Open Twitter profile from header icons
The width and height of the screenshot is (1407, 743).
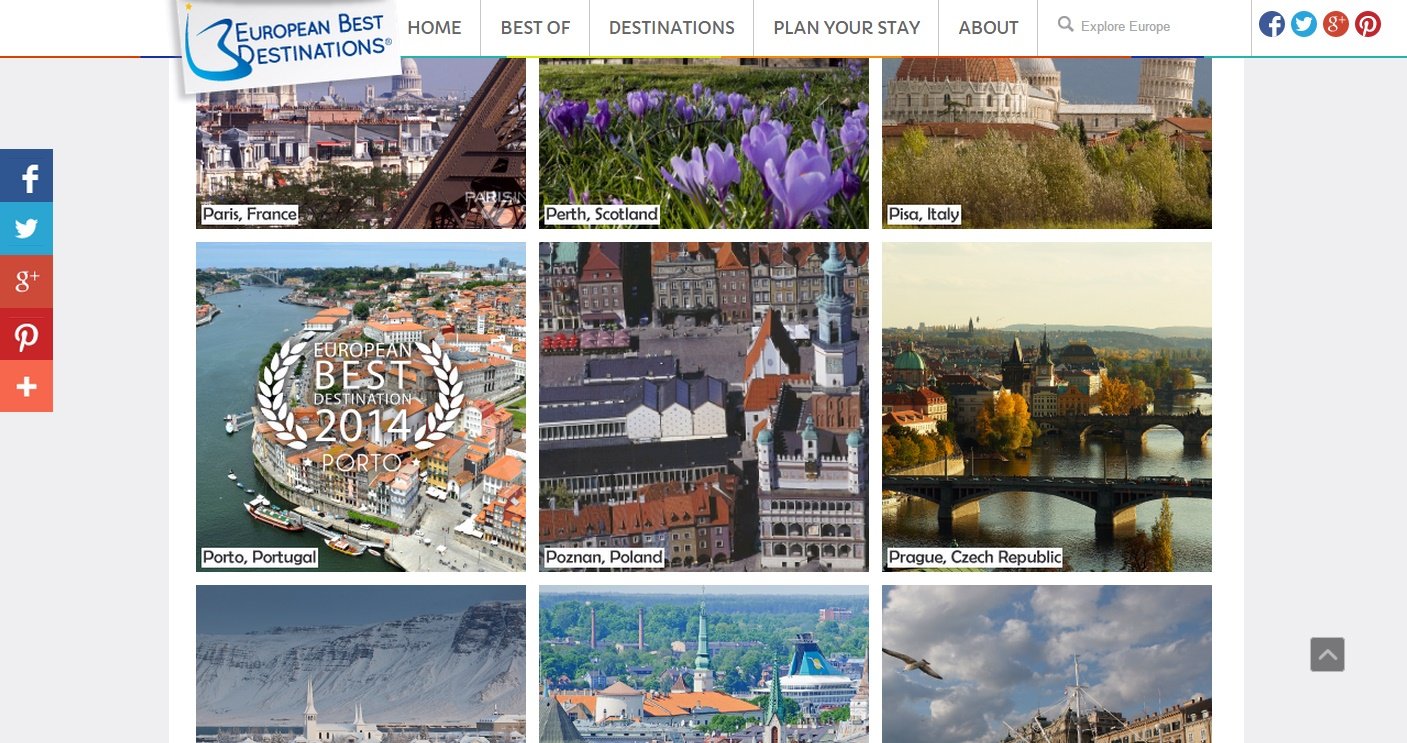click(x=1304, y=25)
